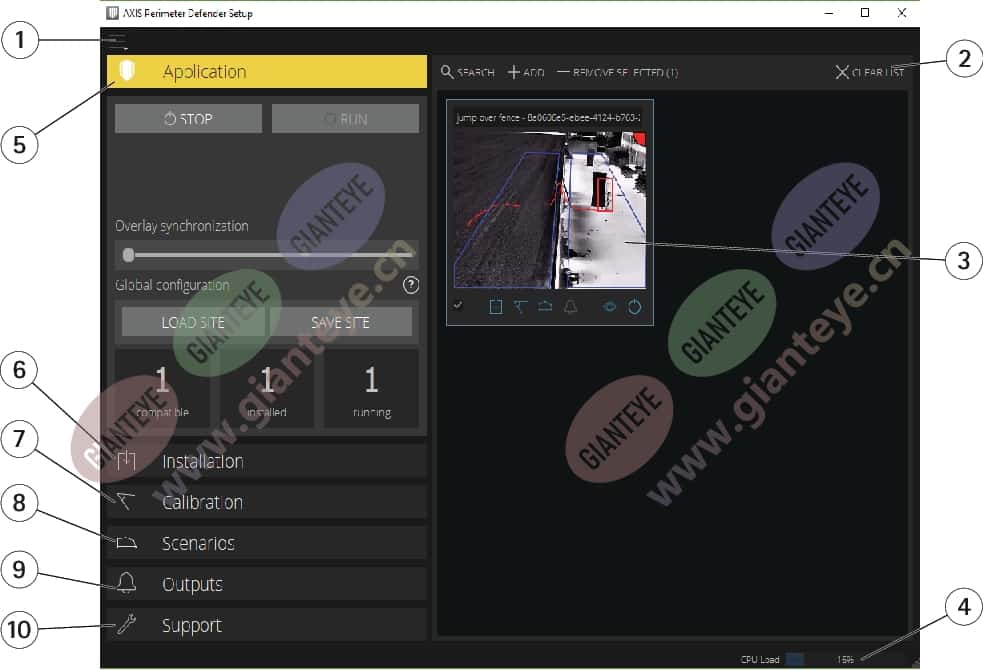Open the Outputs section
983x670 pixels.
(267, 584)
